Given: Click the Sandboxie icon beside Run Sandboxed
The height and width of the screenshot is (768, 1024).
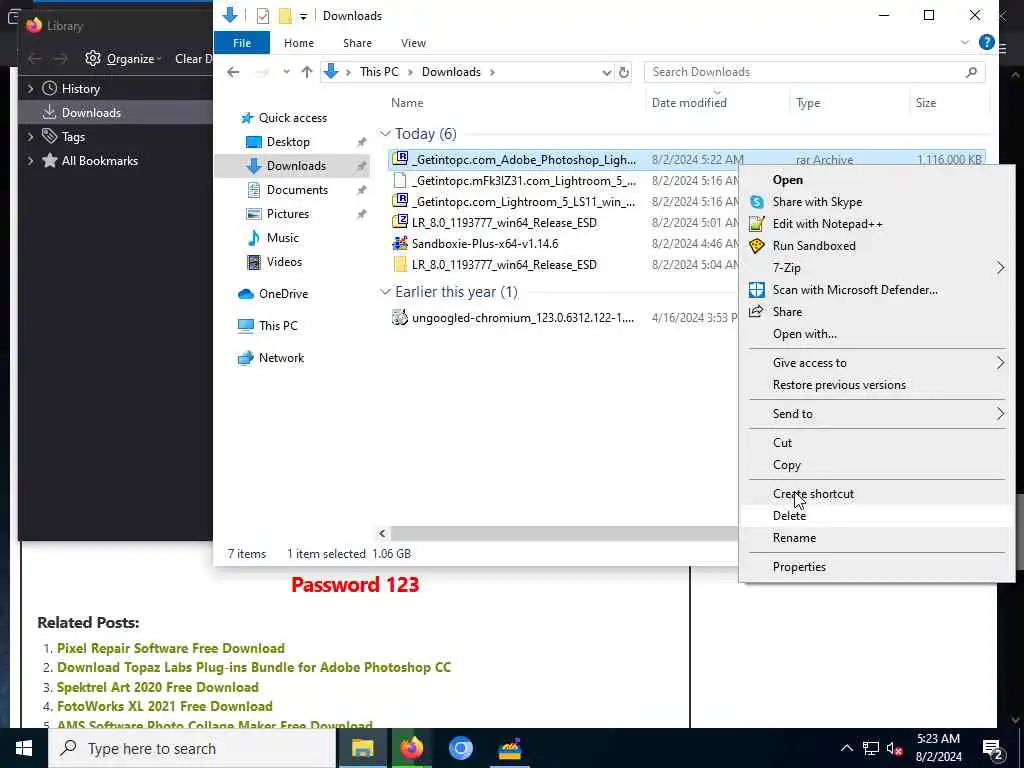Looking at the screenshot, I should point(756,246).
